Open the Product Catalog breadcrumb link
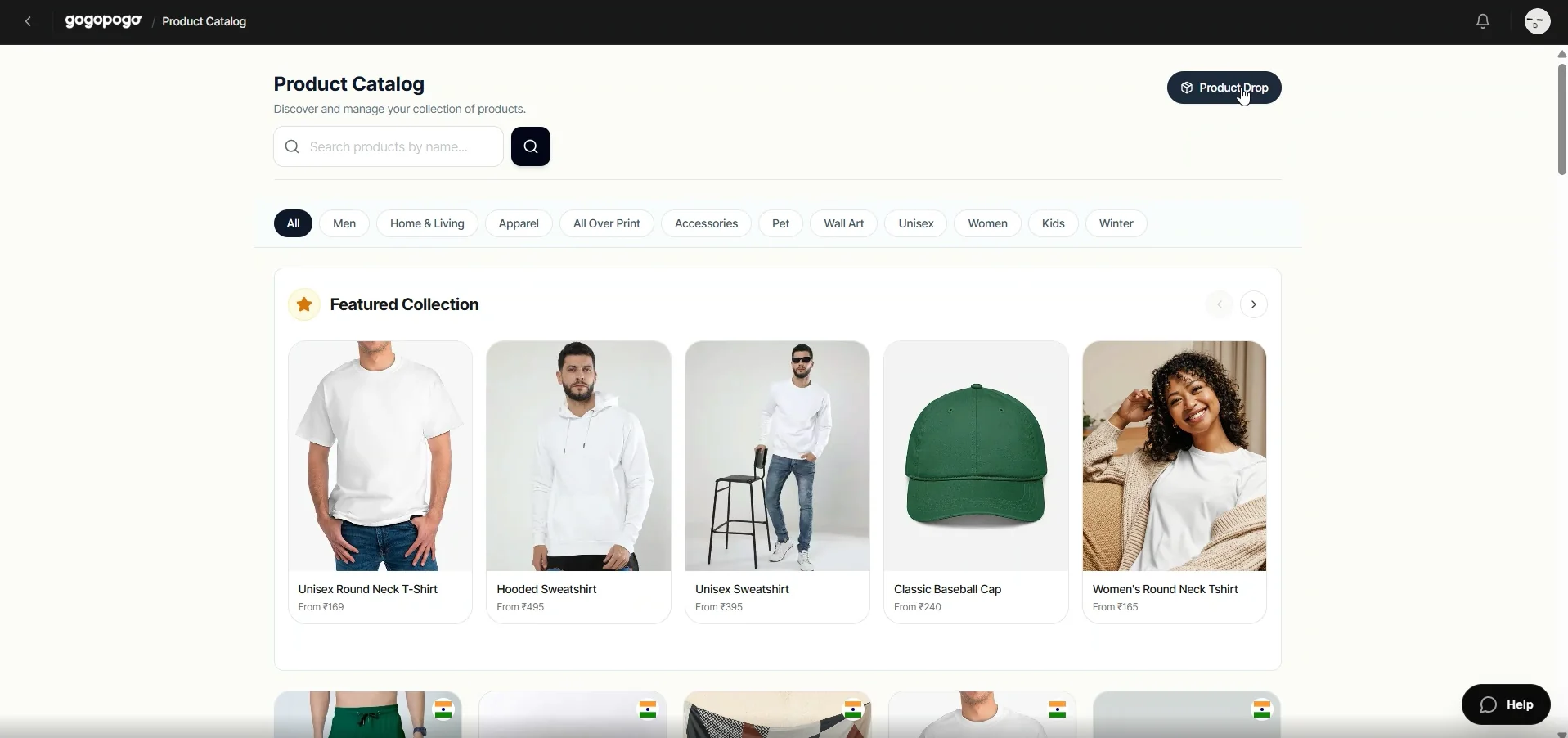 (204, 22)
